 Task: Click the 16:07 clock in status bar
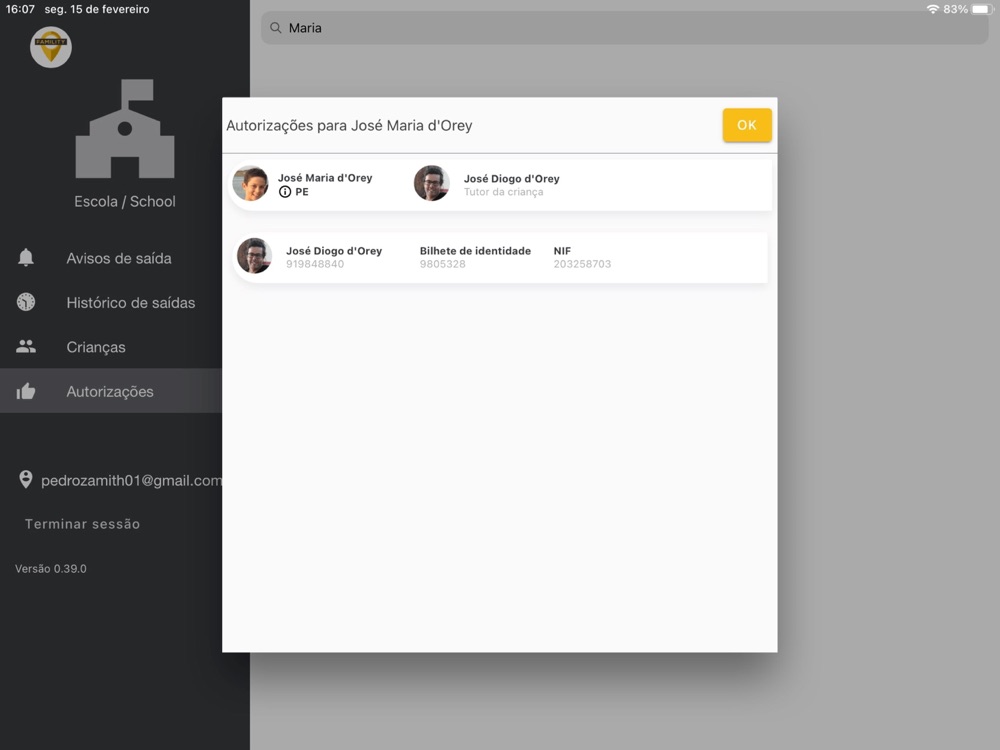20,9
